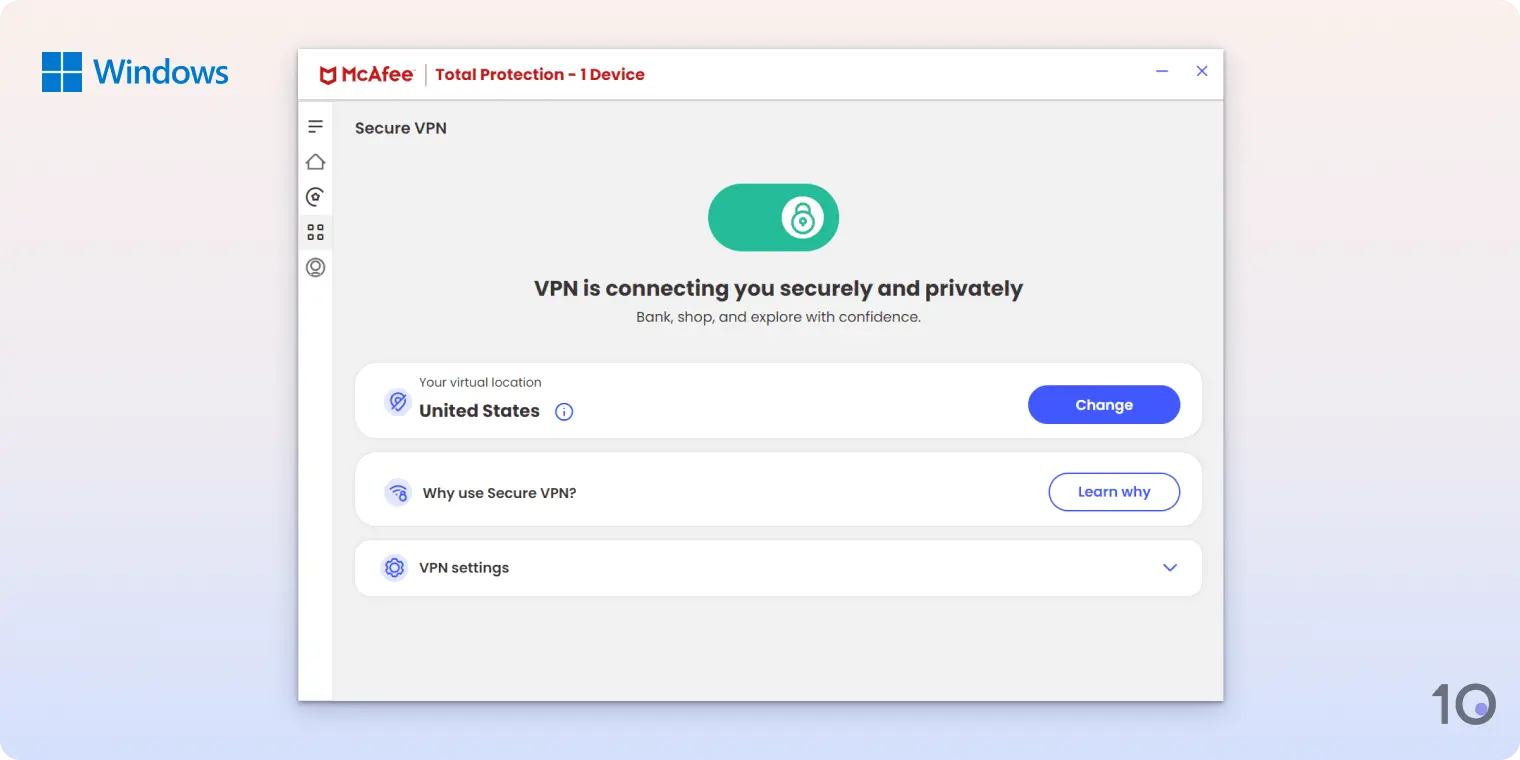Click the Why use Secure VPN globe icon

click(398, 492)
